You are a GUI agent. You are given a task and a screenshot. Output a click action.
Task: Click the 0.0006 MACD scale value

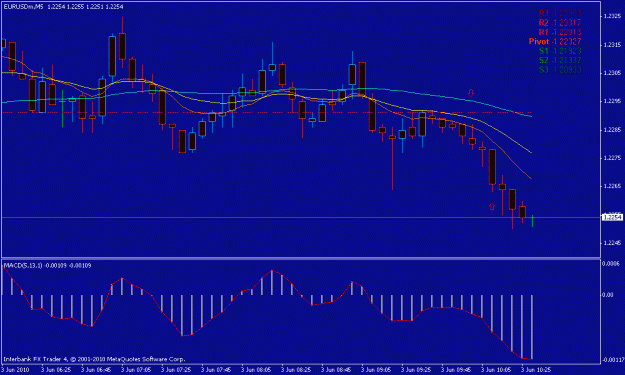[x=611, y=264]
